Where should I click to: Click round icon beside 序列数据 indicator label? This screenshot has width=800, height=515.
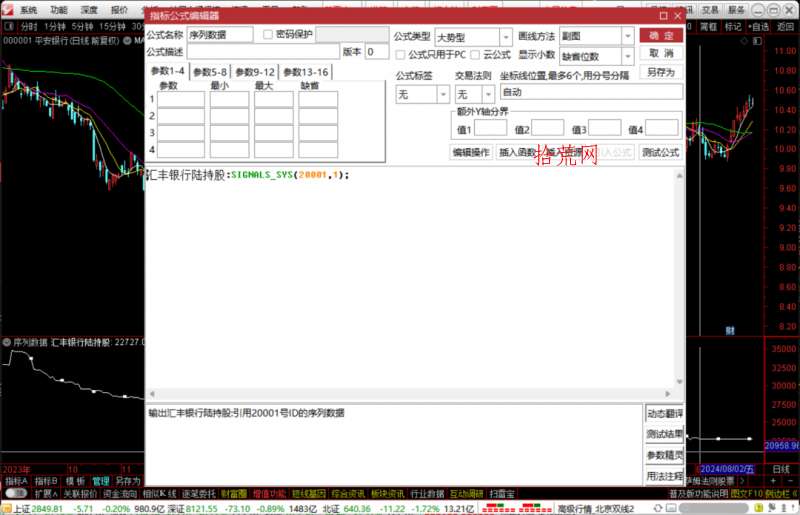[x=7, y=342]
